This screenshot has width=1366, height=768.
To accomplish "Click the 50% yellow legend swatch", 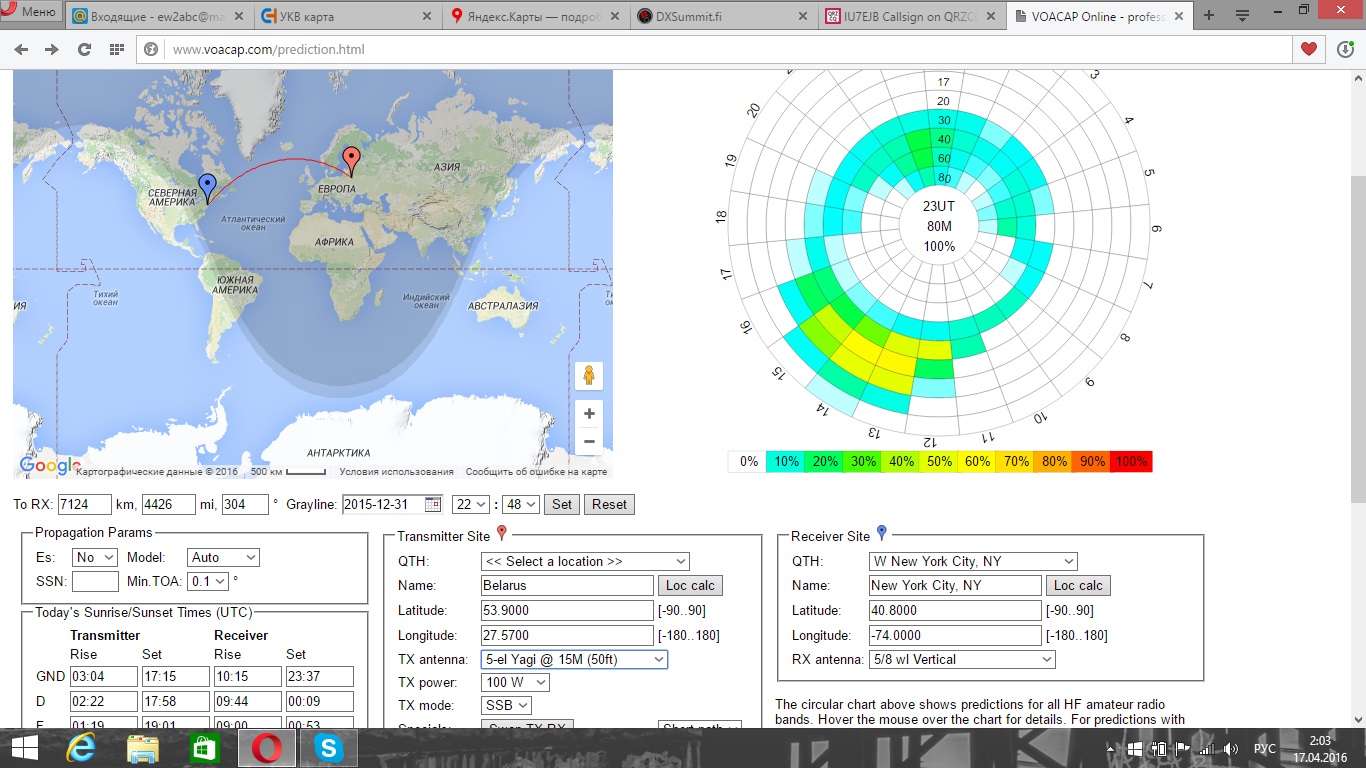I will [x=940, y=462].
